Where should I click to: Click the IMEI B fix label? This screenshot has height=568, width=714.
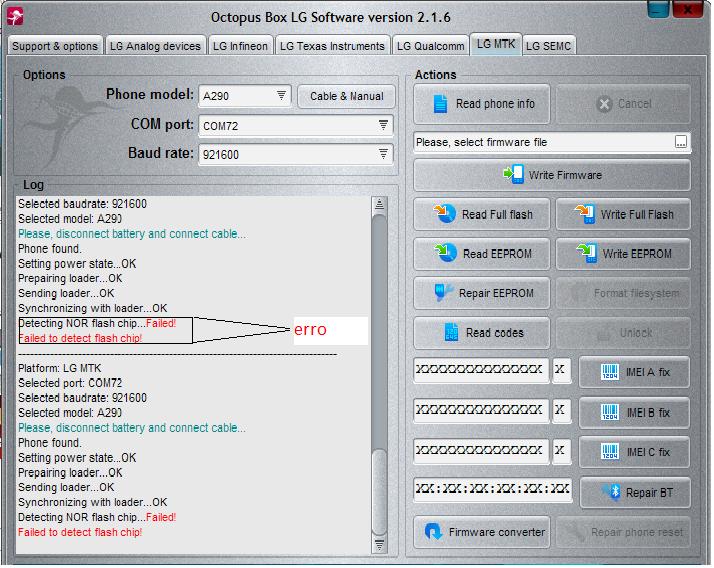coord(648,412)
